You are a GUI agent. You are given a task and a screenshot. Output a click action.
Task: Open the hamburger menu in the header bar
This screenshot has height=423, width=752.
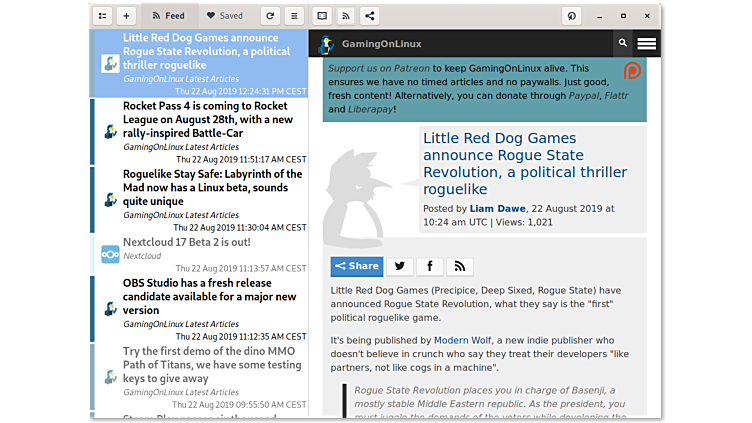pos(293,16)
